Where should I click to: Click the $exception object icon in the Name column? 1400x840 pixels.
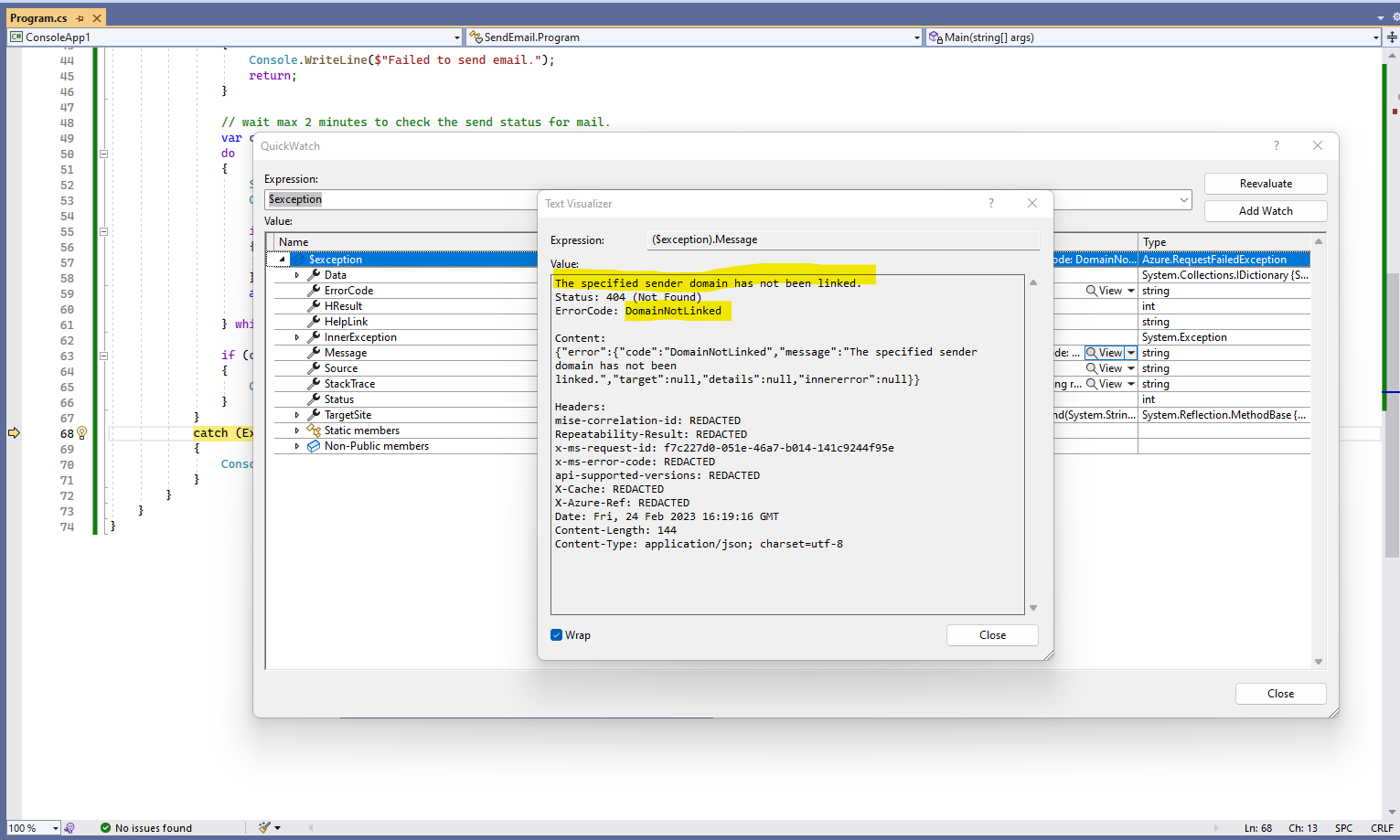(x=299, y=260)
